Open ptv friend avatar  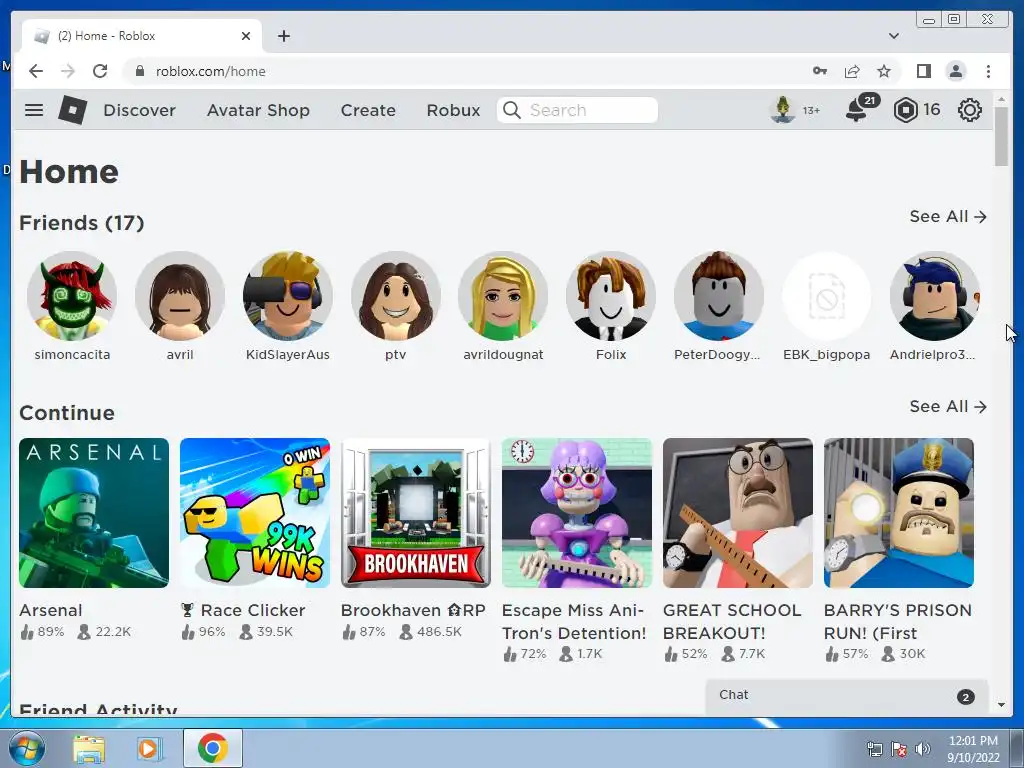(396, 296)
